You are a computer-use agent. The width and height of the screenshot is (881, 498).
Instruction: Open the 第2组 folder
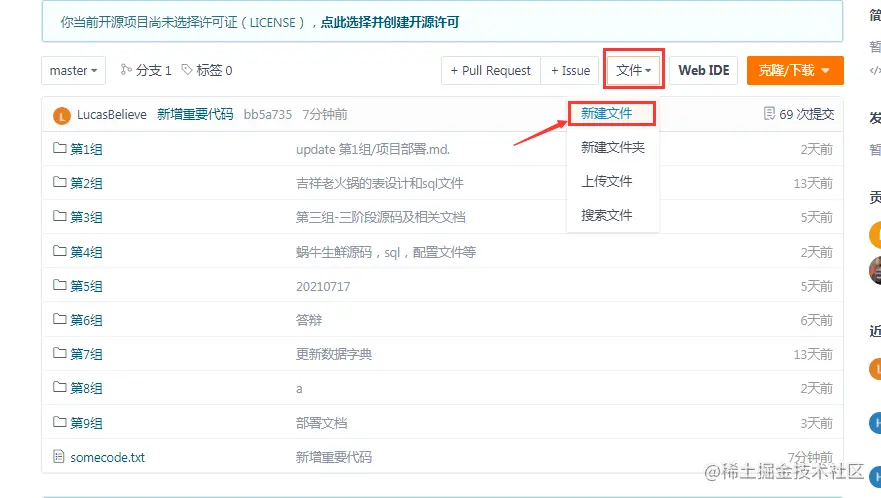[86, 183]
